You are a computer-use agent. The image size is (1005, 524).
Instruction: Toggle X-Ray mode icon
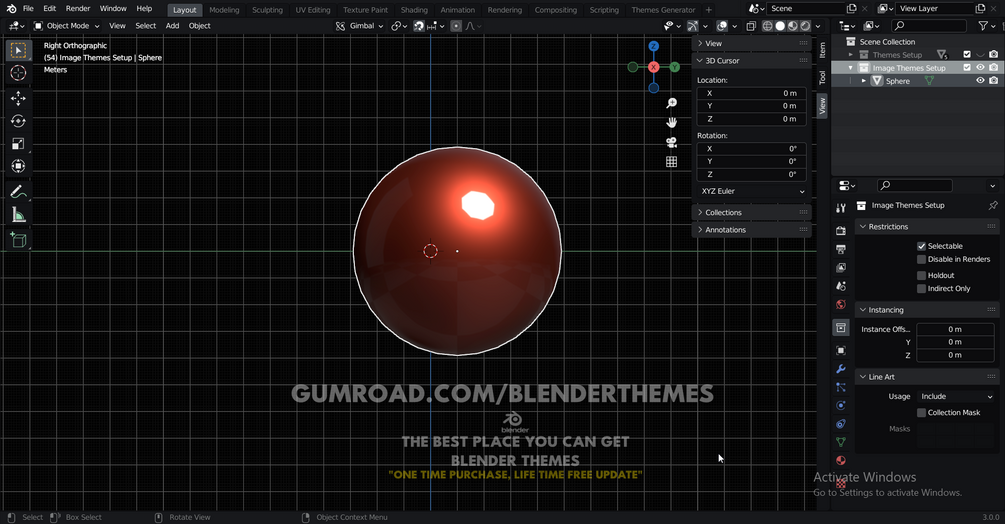(x=751, y=26)
